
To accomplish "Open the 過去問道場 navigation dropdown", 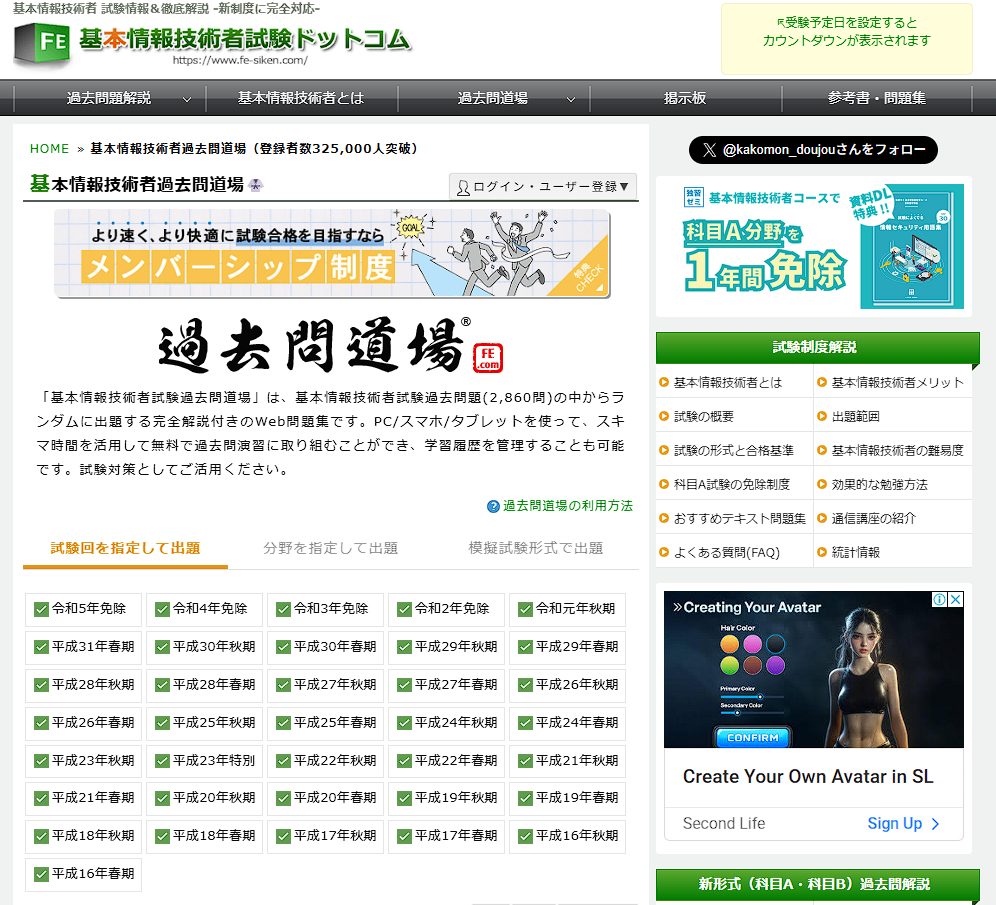I will (x=571, y=99).
